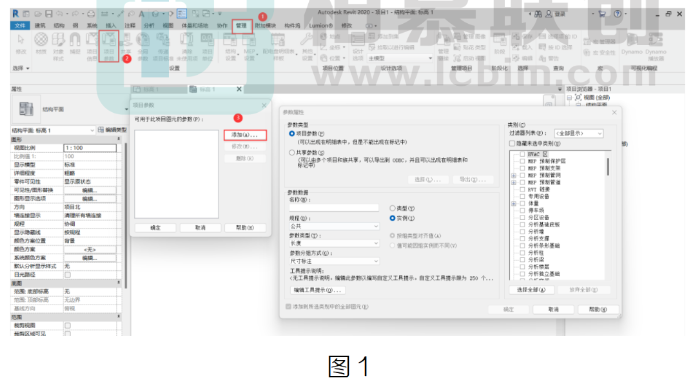Check the 分析柱 category checkbox

point(522,252)
